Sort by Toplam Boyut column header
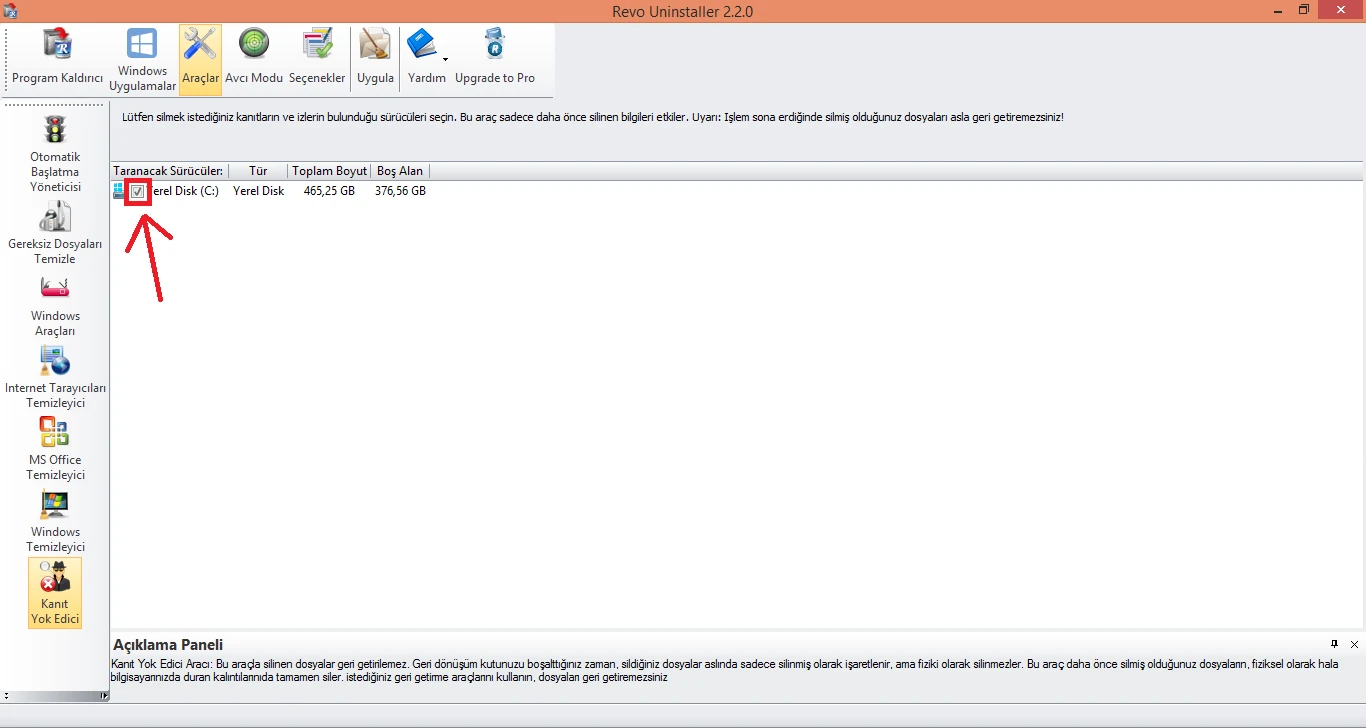Viewport: 1366px width, 728px height. 329,171
